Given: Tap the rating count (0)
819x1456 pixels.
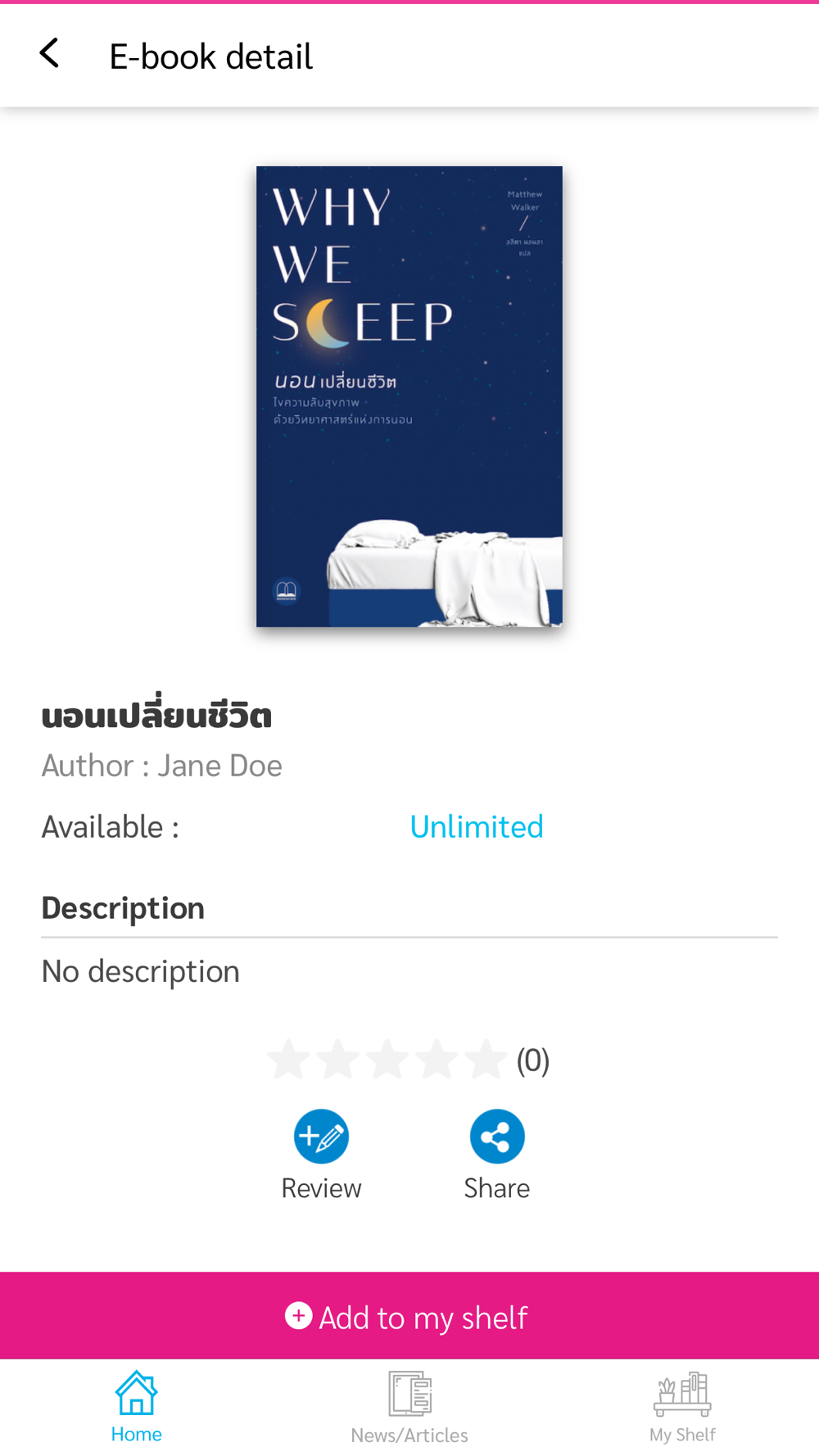Looking at the screenshot, I should click(533, 1060).
